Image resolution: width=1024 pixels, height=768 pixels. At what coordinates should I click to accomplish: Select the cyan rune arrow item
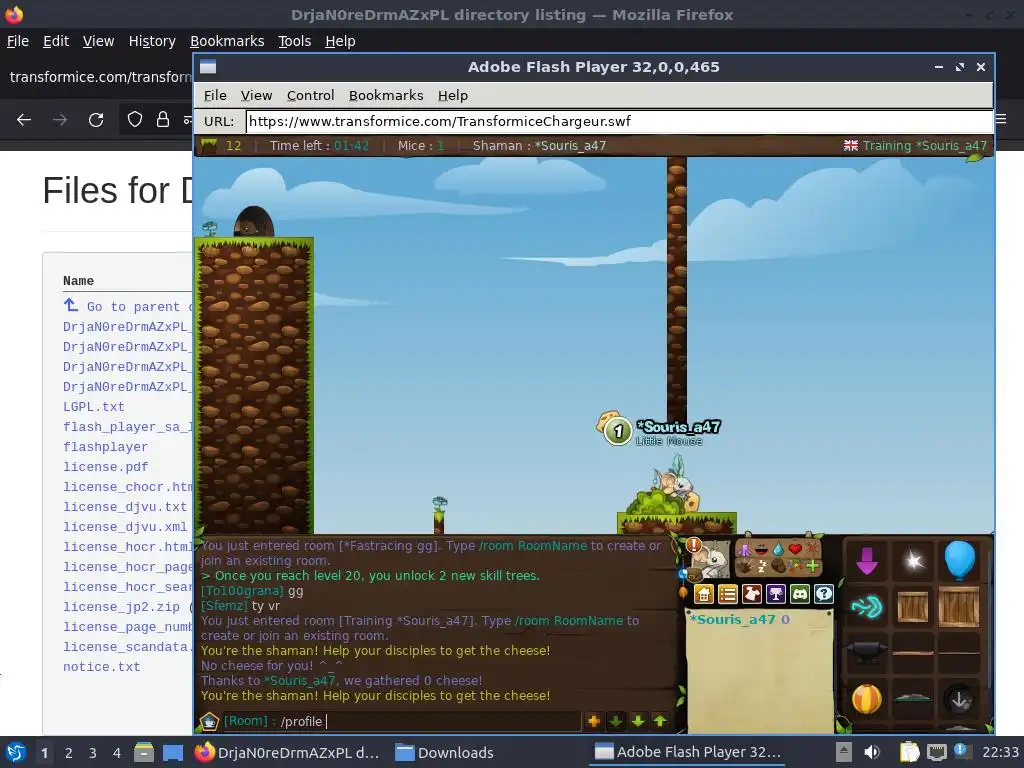tap(867, 607)
